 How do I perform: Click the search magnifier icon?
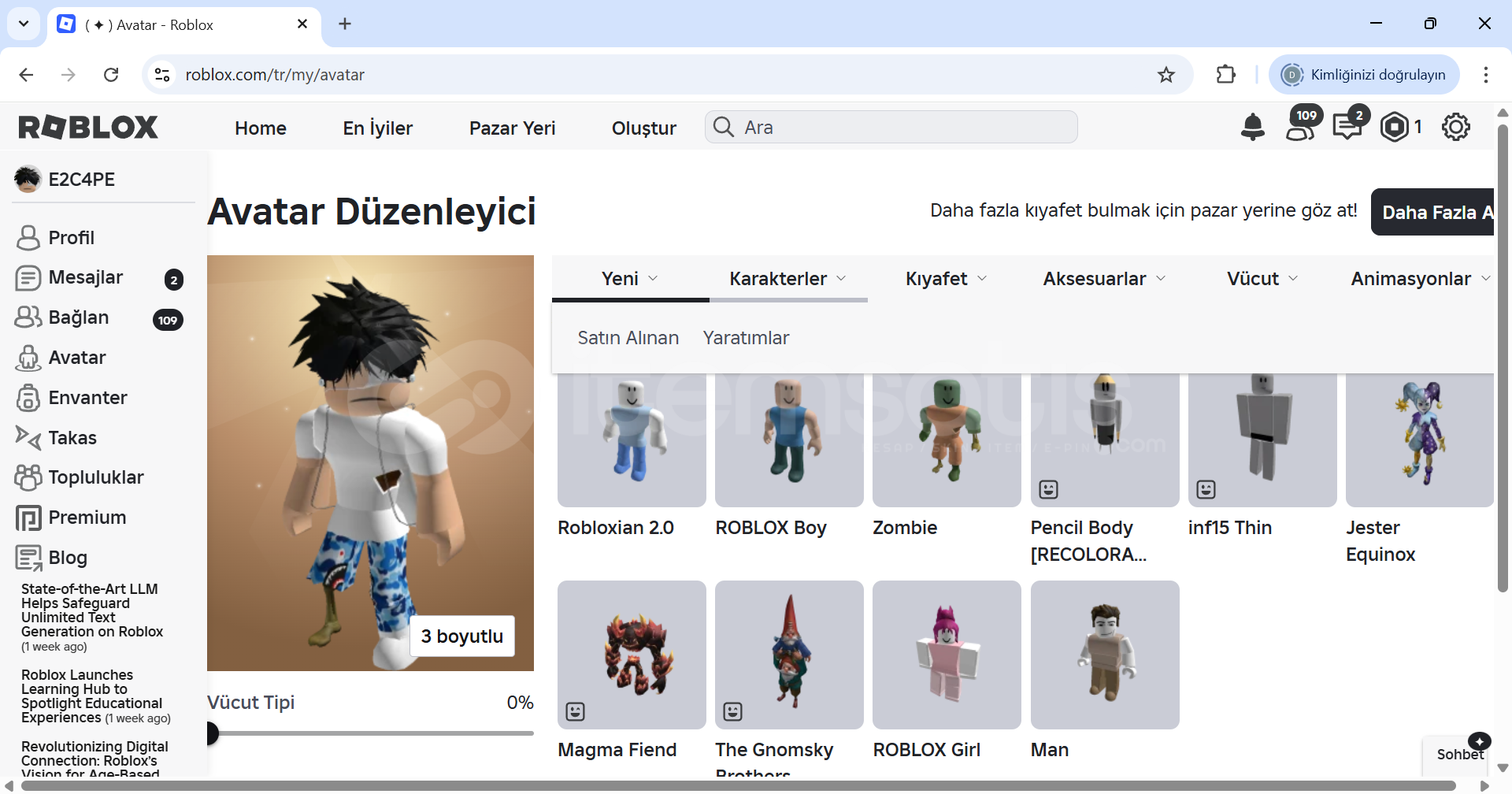[x=723, y=126]
